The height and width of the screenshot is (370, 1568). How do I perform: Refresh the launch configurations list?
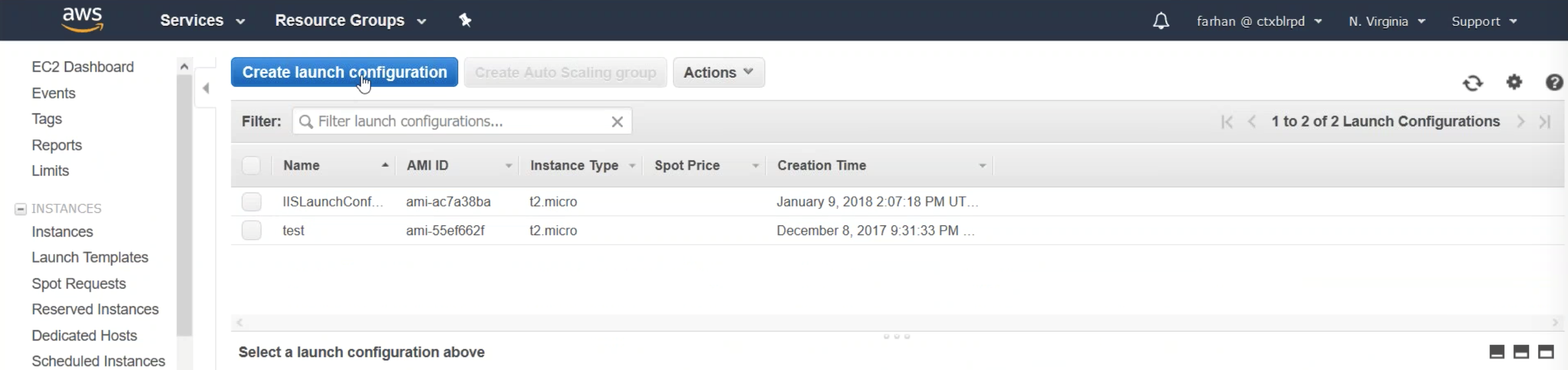1473,83
